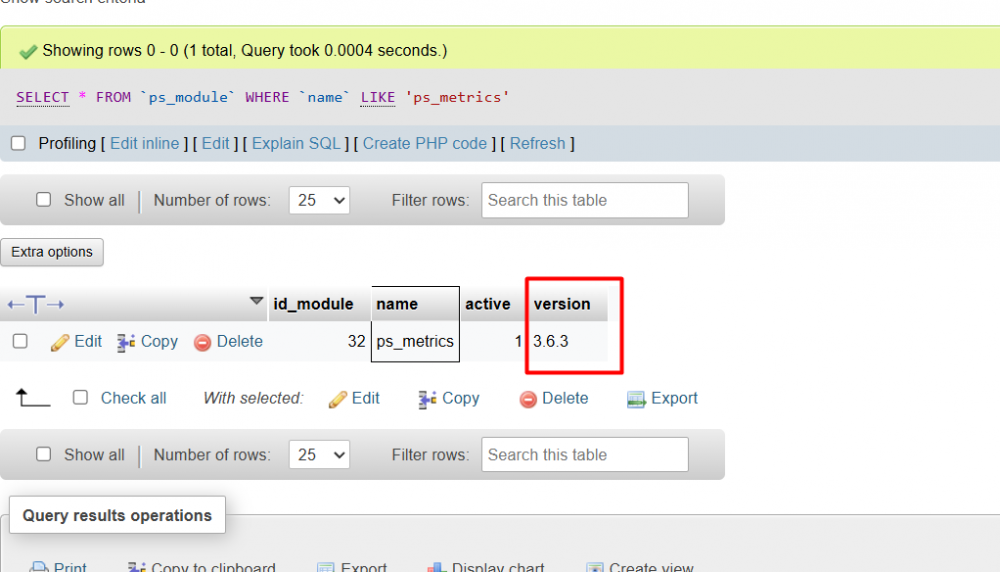The height and width of the screenshot is (572, 1000).
Task: Sort by name column header
Action: 397,304
